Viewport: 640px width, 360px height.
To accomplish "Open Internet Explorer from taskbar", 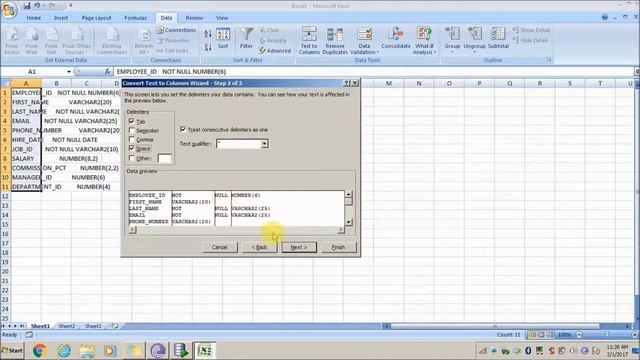I will tap(64, 350).
